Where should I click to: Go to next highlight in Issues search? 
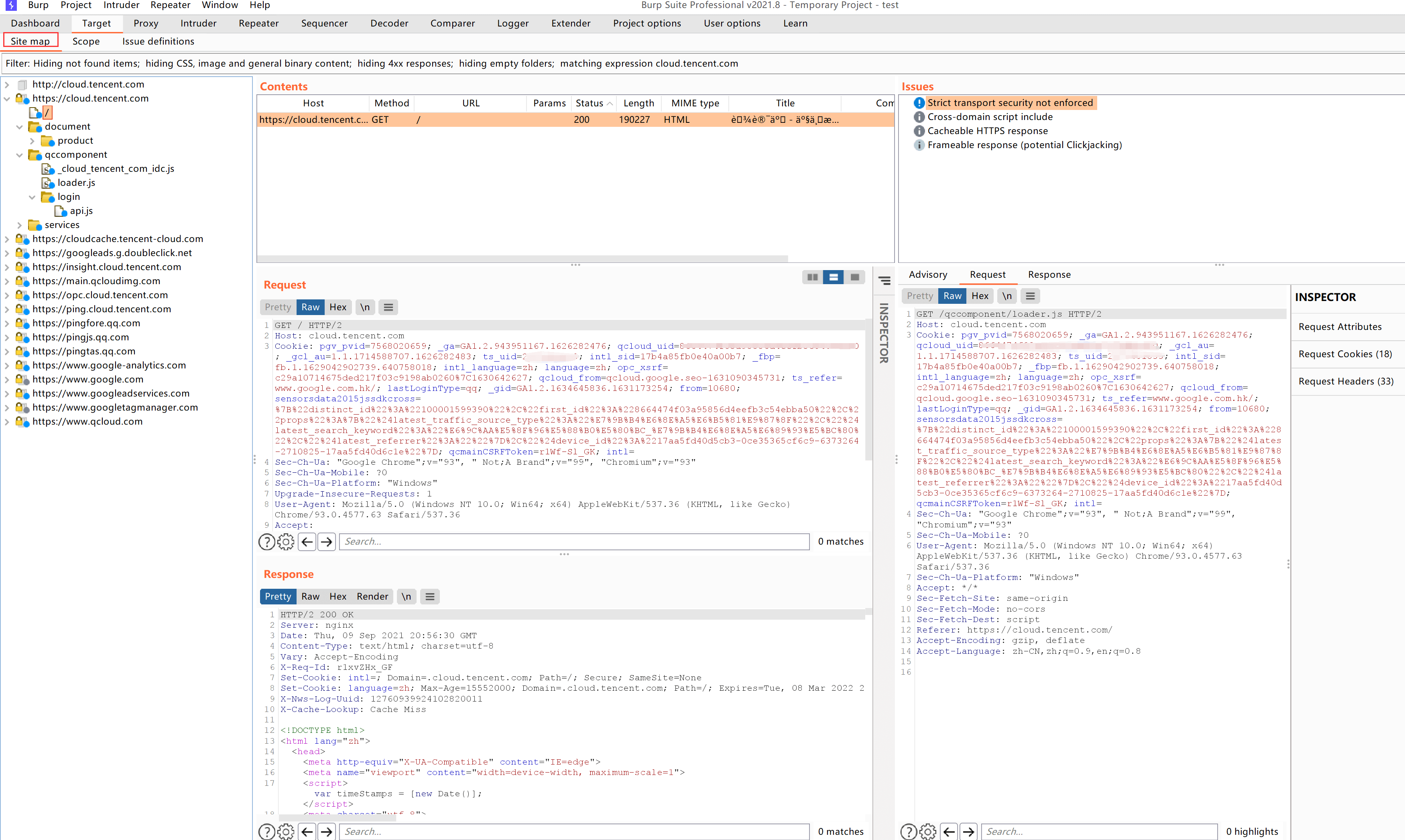coord(969,832)
